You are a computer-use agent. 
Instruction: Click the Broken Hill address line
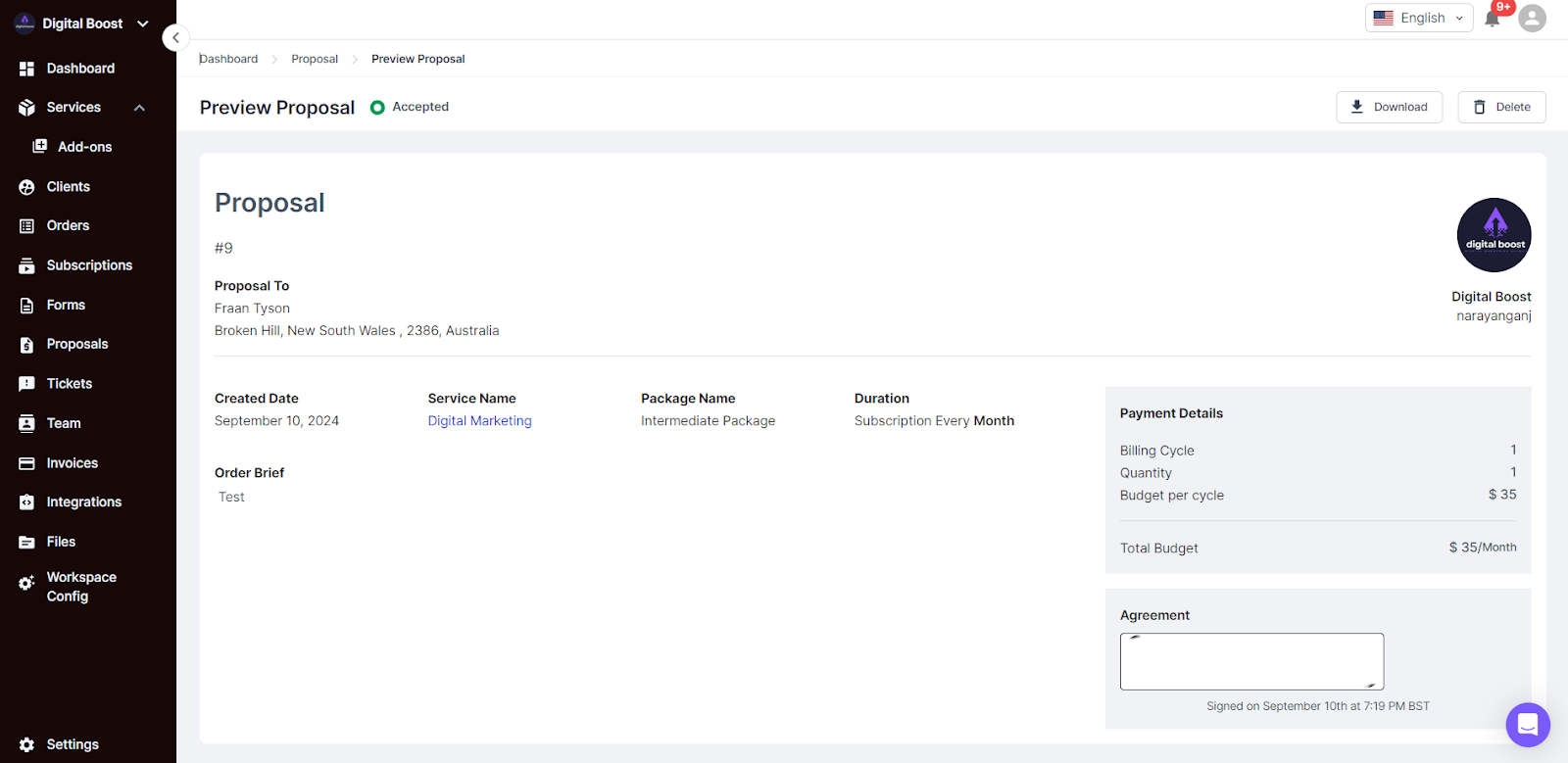[357, 331]
